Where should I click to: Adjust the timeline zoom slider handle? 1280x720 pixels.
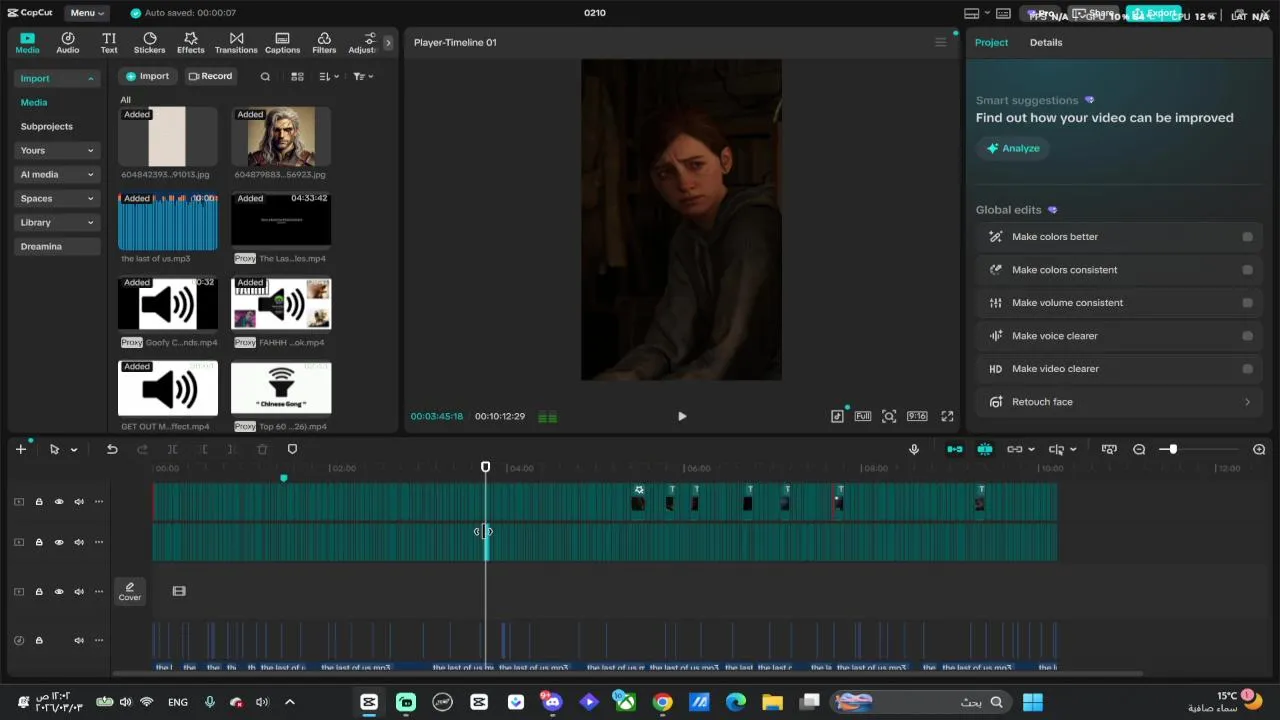click(x=1173, y=449)
